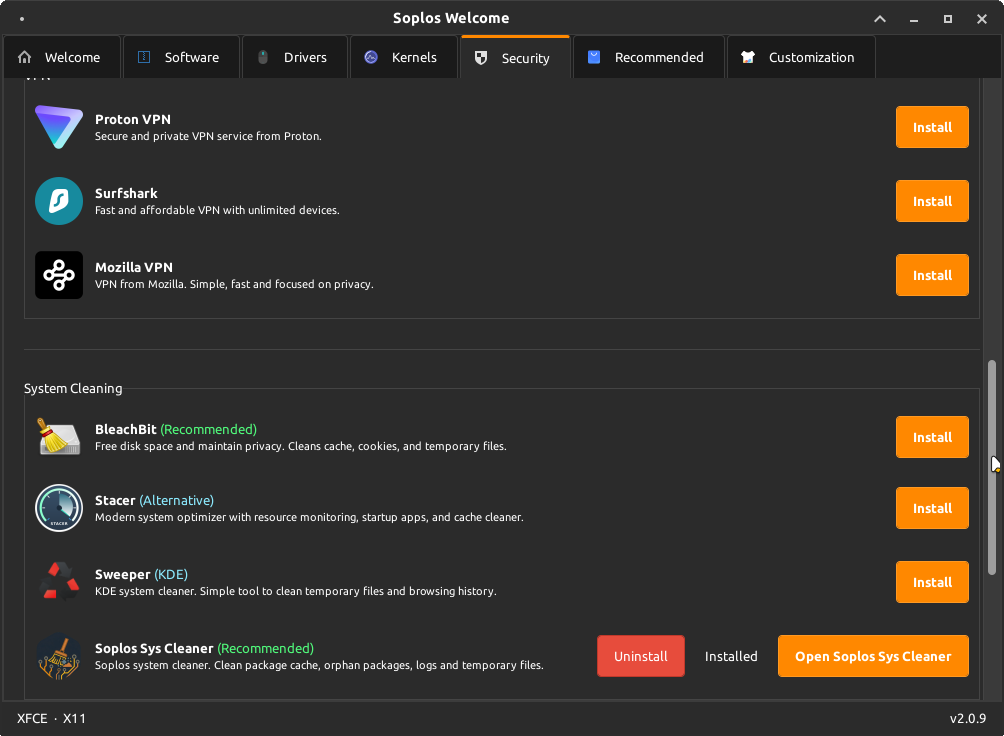Click 'Fast and affordable VPN' description

tap(217, 210)
